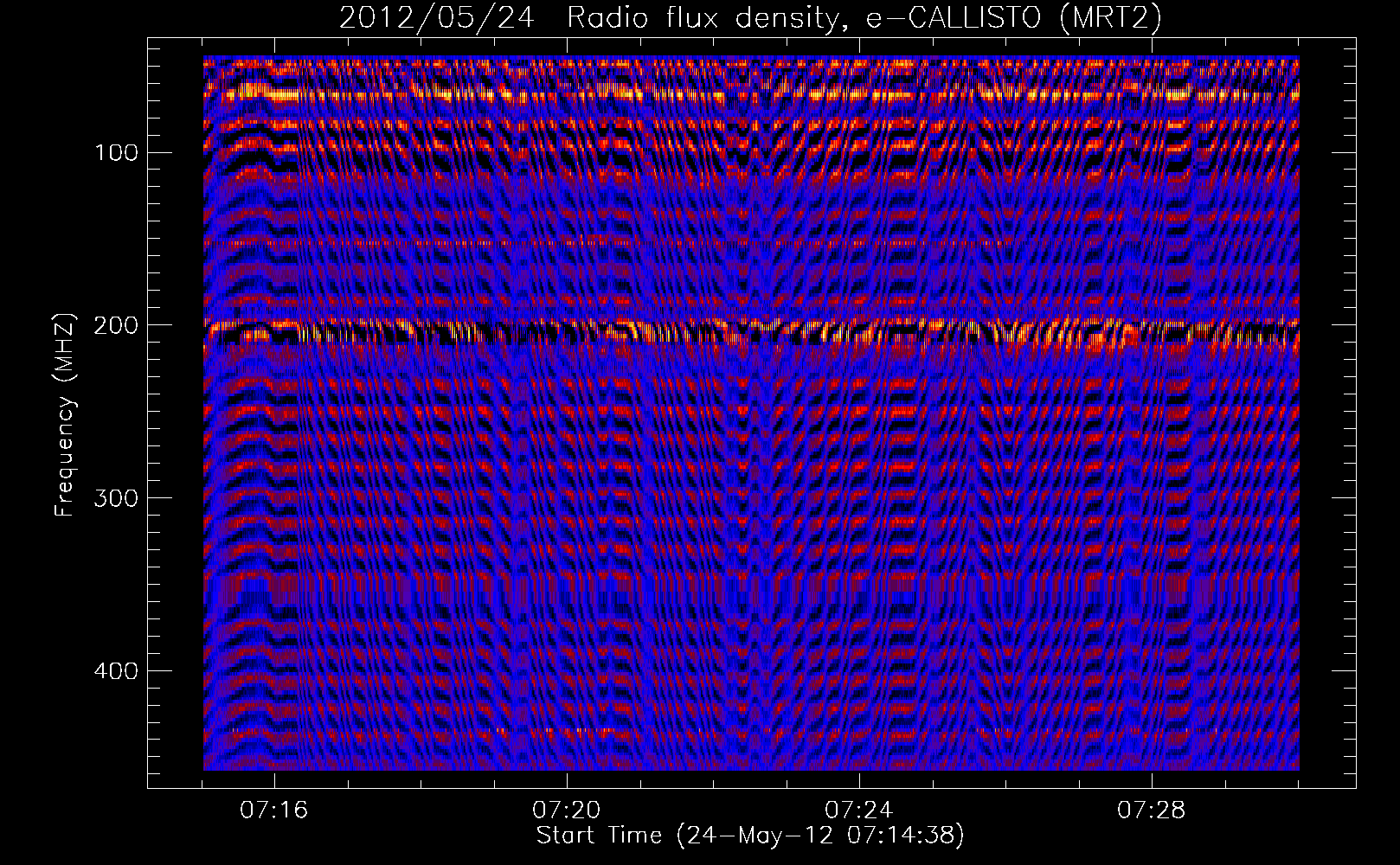This screenshot has width=1400, height=865.
Task: Click the 07:28 time tick label
Action: [x=1152, y=811]
